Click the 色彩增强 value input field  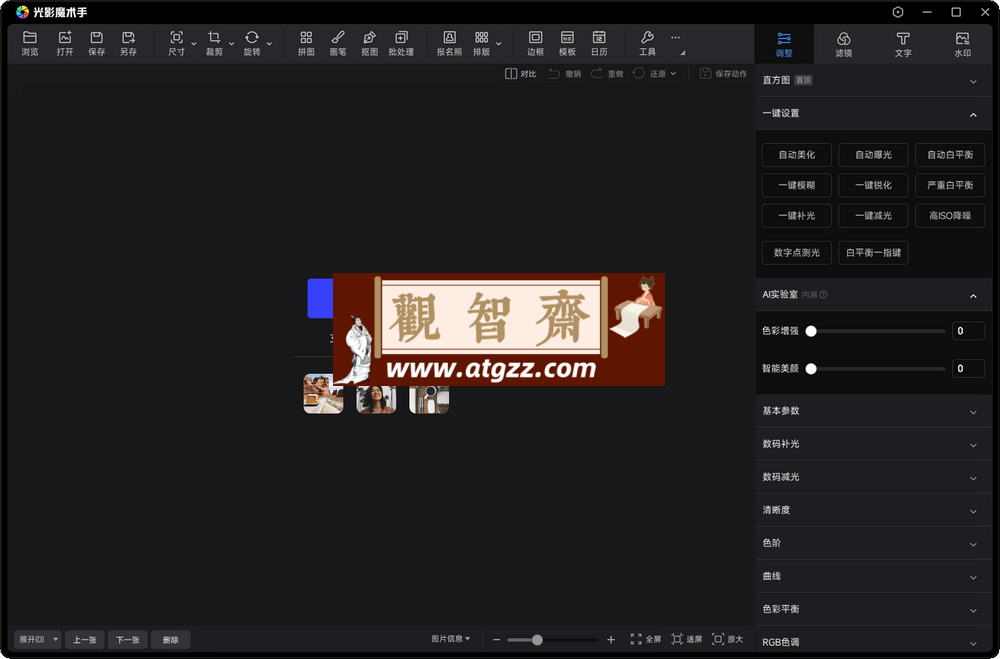pyautogui.click(x=968, y=331)
